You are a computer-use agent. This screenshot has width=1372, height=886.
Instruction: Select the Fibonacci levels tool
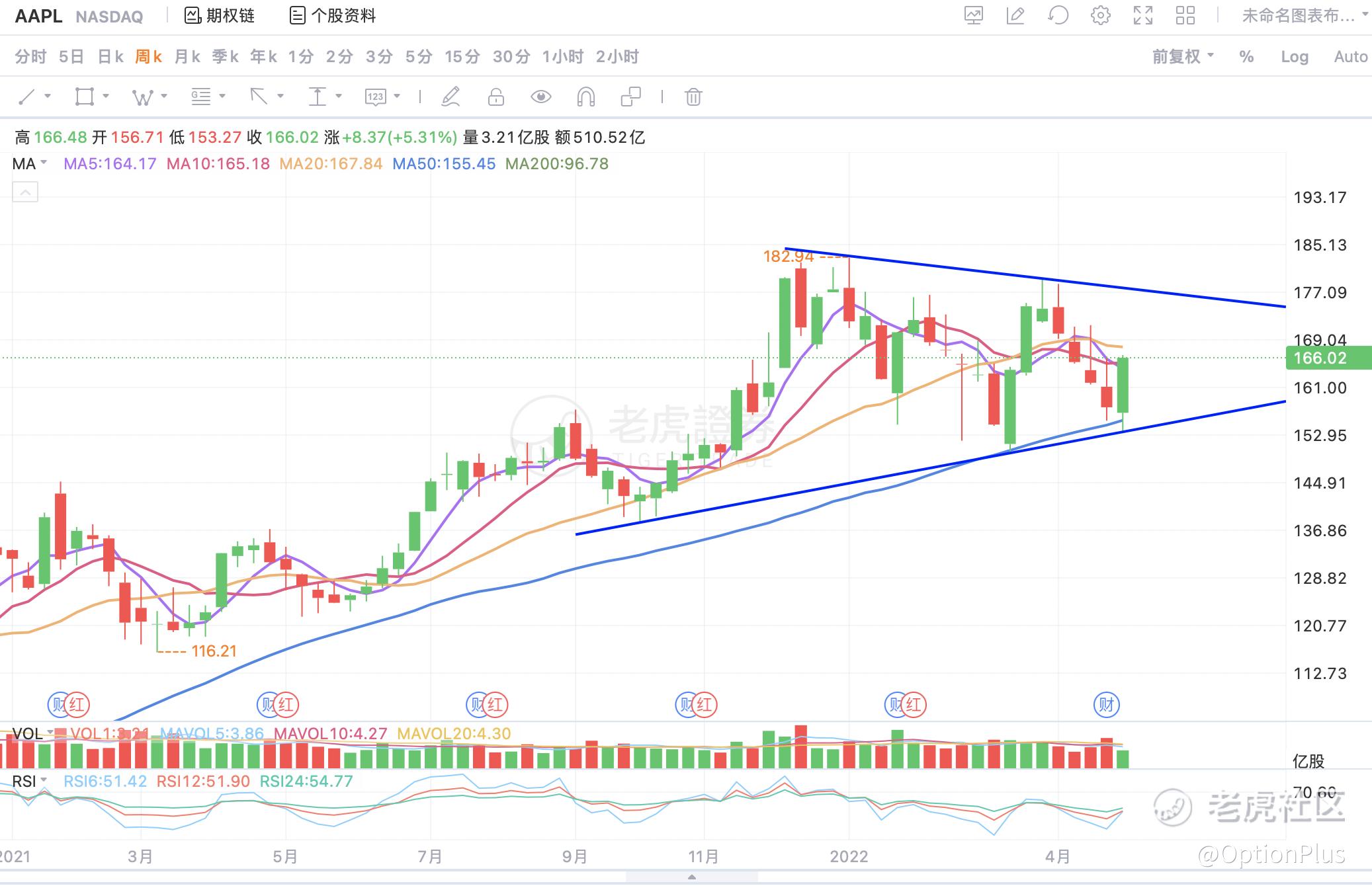tap(200, 97)
